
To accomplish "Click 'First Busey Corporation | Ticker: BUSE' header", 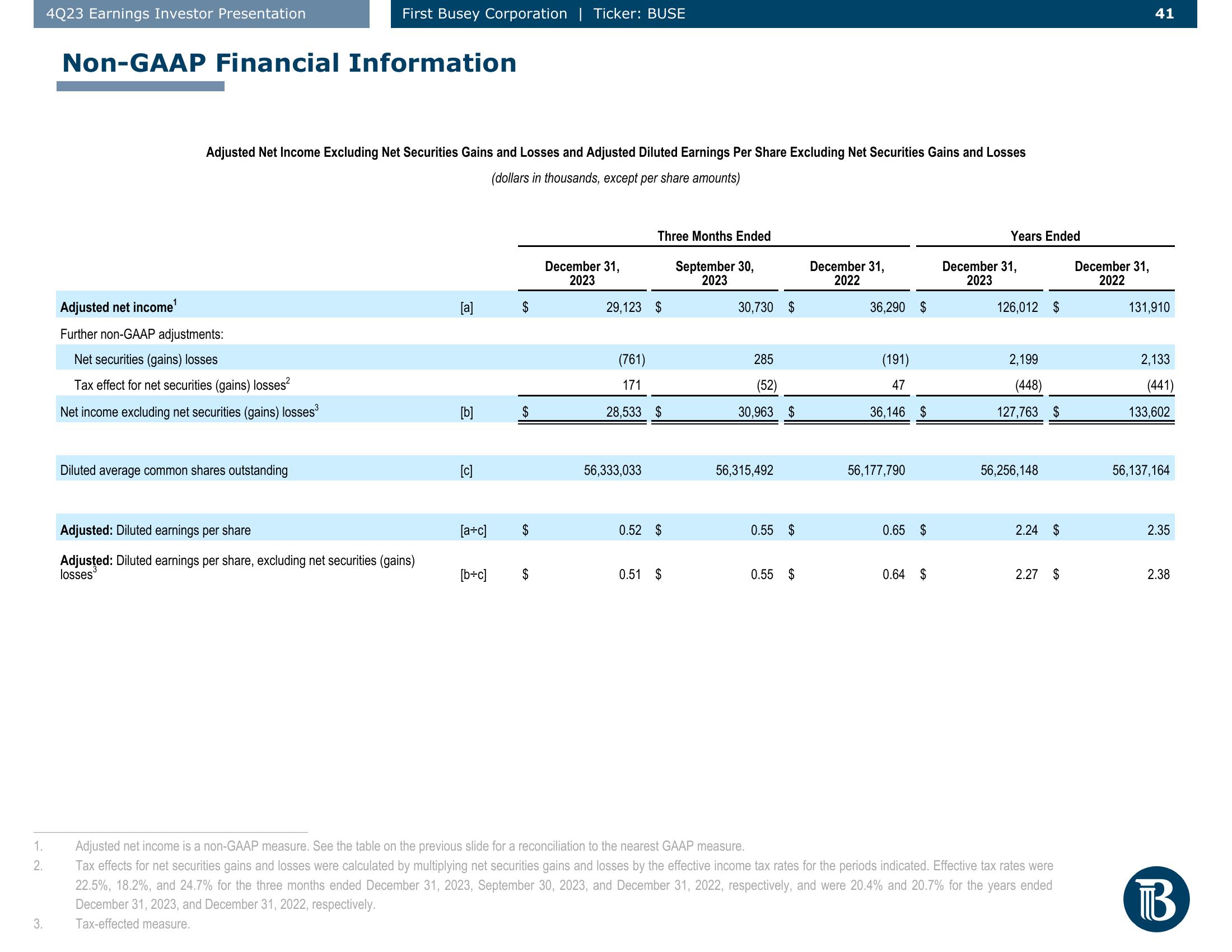I will pyautogui.click(x=544, y=13).
